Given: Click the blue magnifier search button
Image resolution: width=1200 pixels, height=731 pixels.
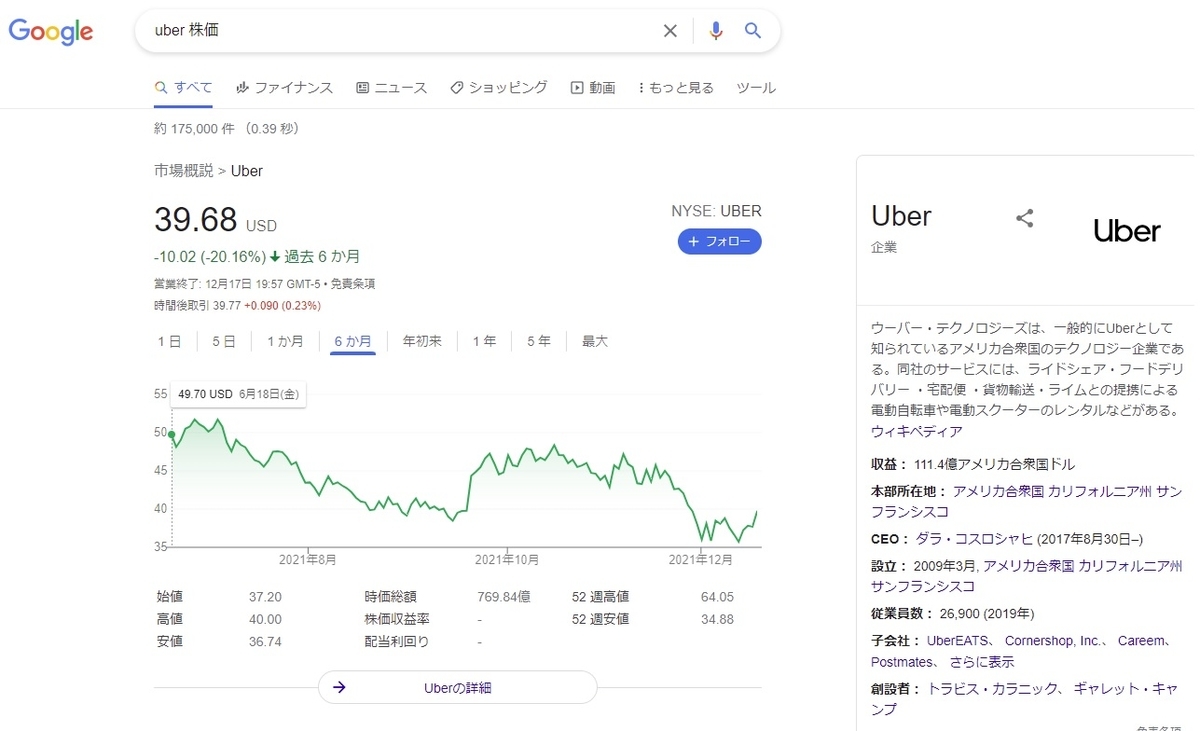Looking at the screenshot, I should [753, 31].
